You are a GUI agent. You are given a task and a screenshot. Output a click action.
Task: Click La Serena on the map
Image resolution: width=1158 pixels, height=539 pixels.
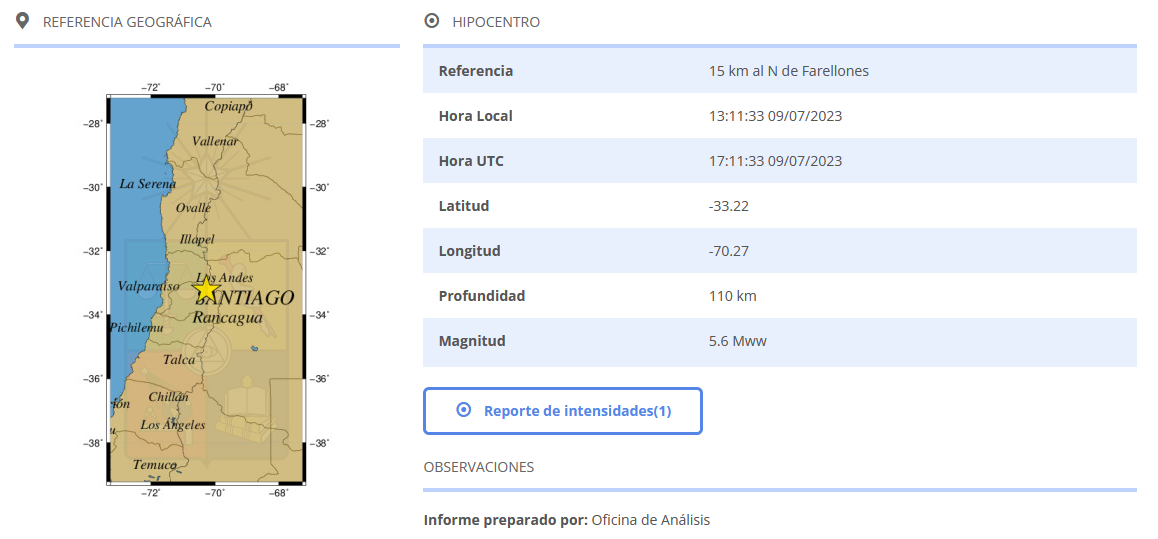(147, 184)
